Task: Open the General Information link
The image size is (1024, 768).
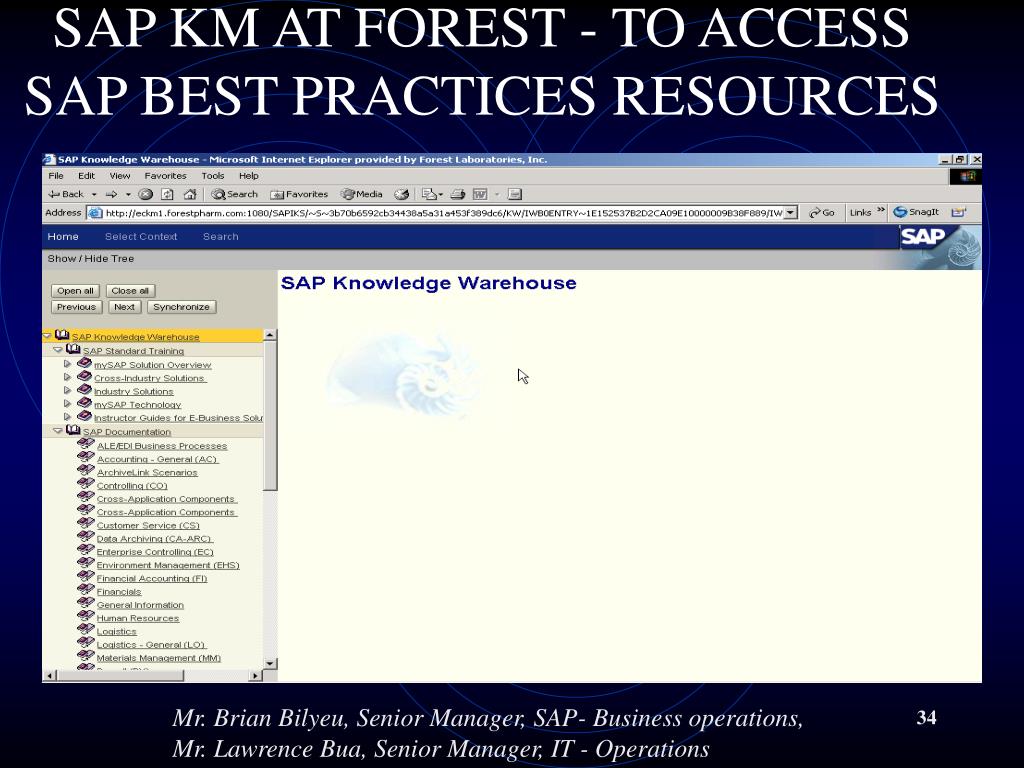Action: (140, 605)
